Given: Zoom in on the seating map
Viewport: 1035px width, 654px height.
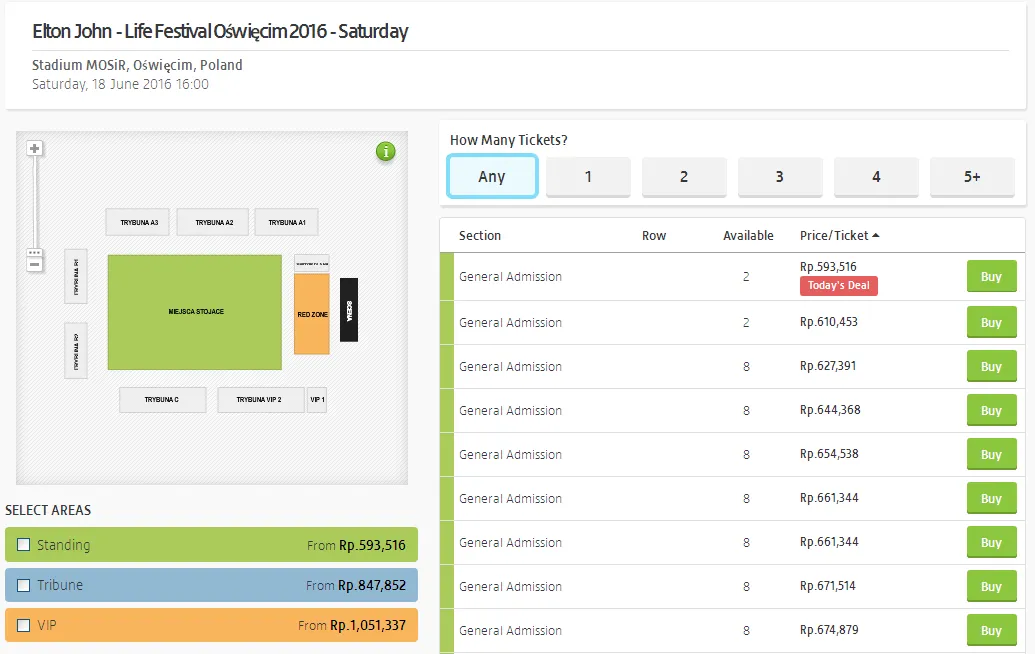Looking at the screenshot, I should [34, 148].
